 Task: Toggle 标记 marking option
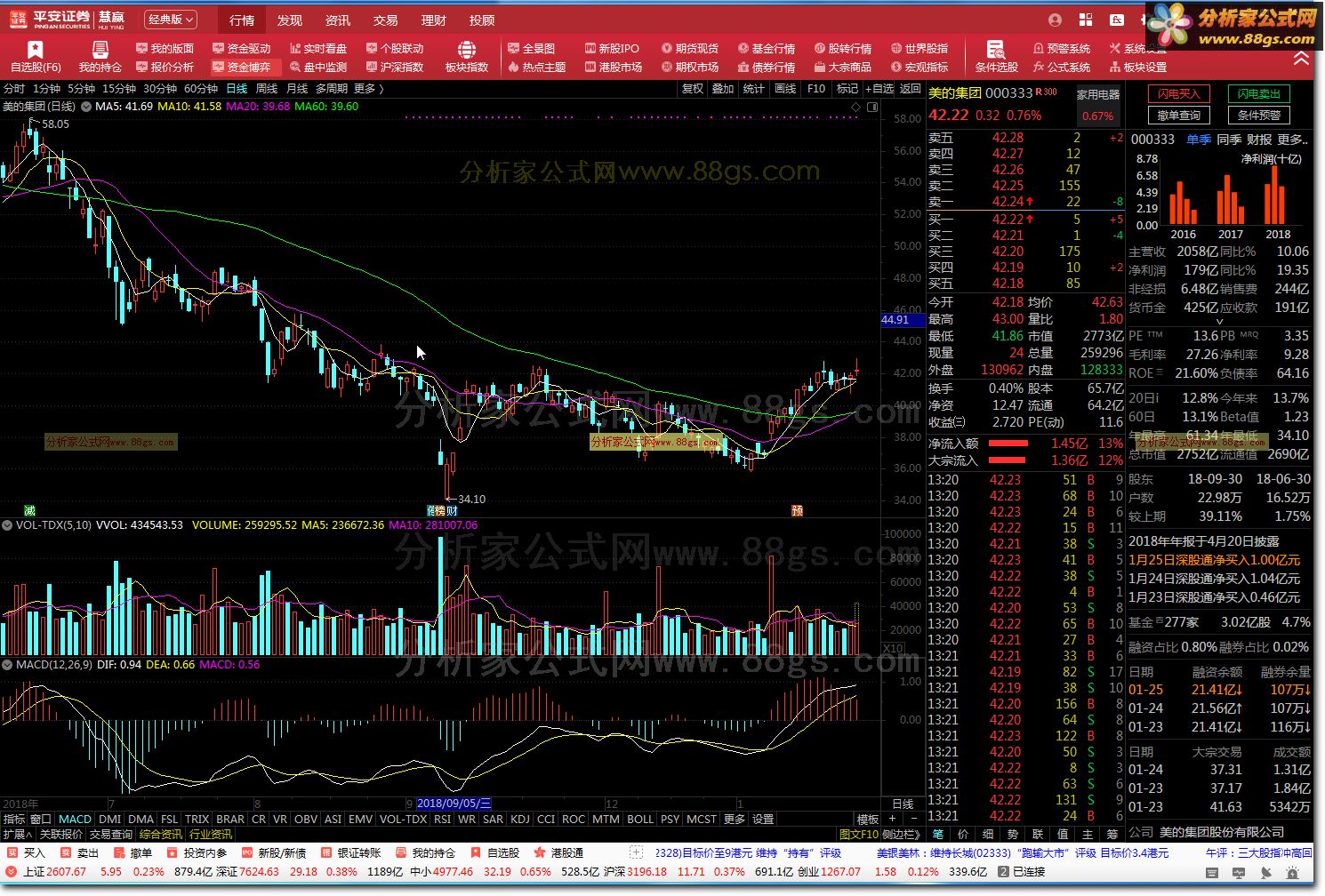point(847,89)
